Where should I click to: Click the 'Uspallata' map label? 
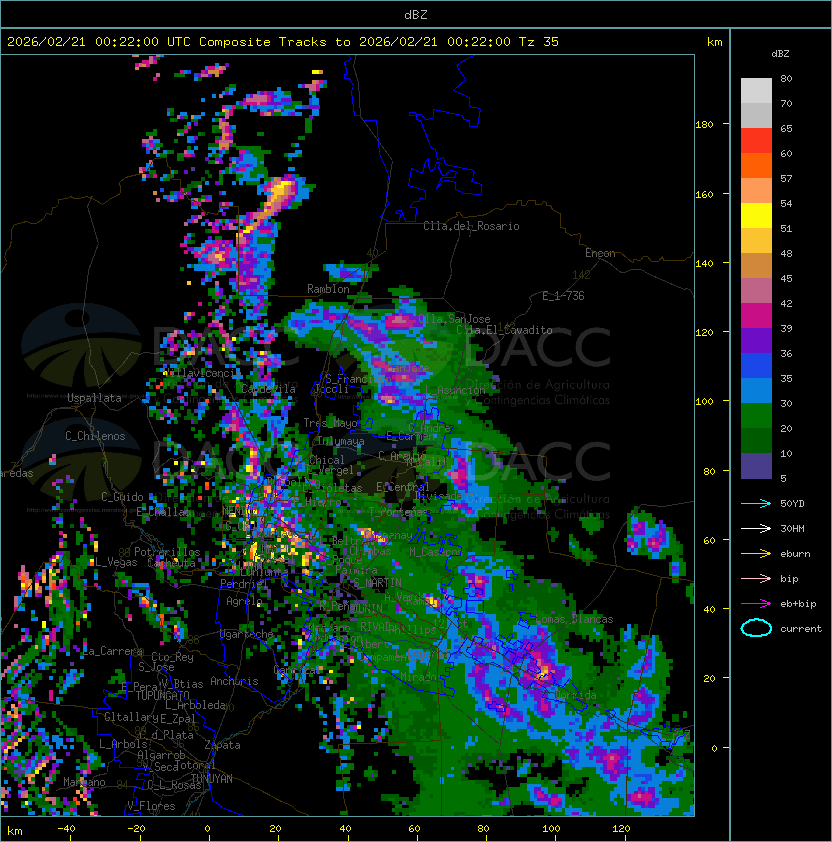click(x=94, y=398)
